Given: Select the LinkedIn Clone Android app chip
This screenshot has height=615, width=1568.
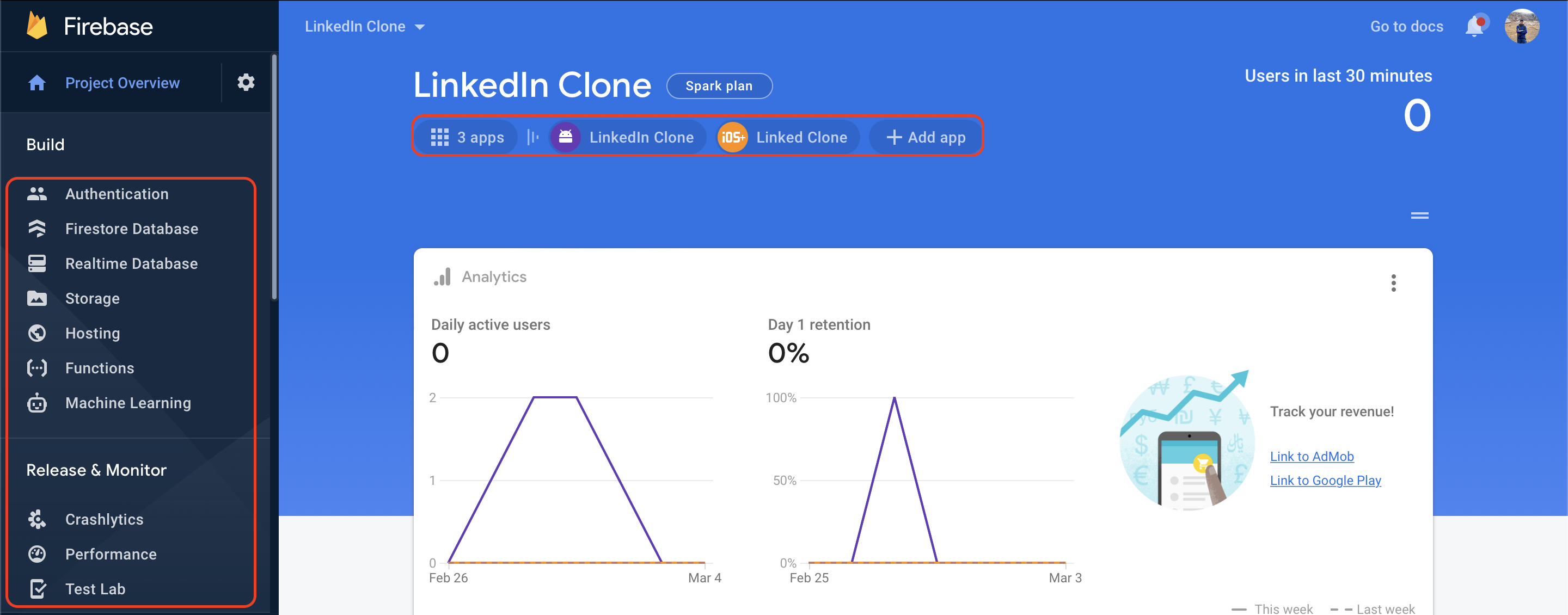Looking at the screenshot, I should click(627, 137).
